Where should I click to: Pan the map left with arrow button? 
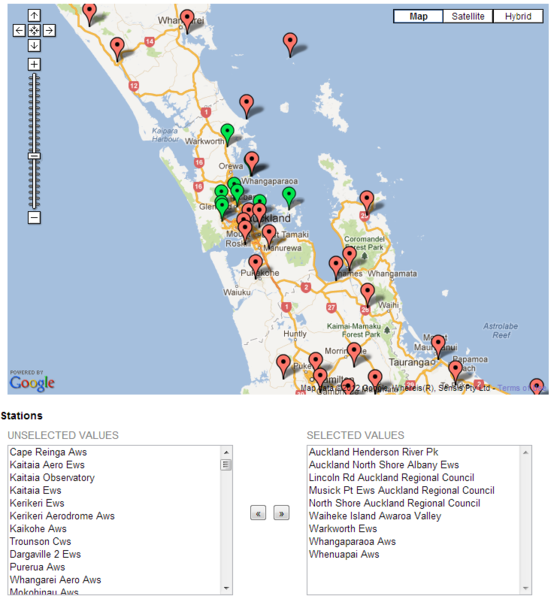19,30
